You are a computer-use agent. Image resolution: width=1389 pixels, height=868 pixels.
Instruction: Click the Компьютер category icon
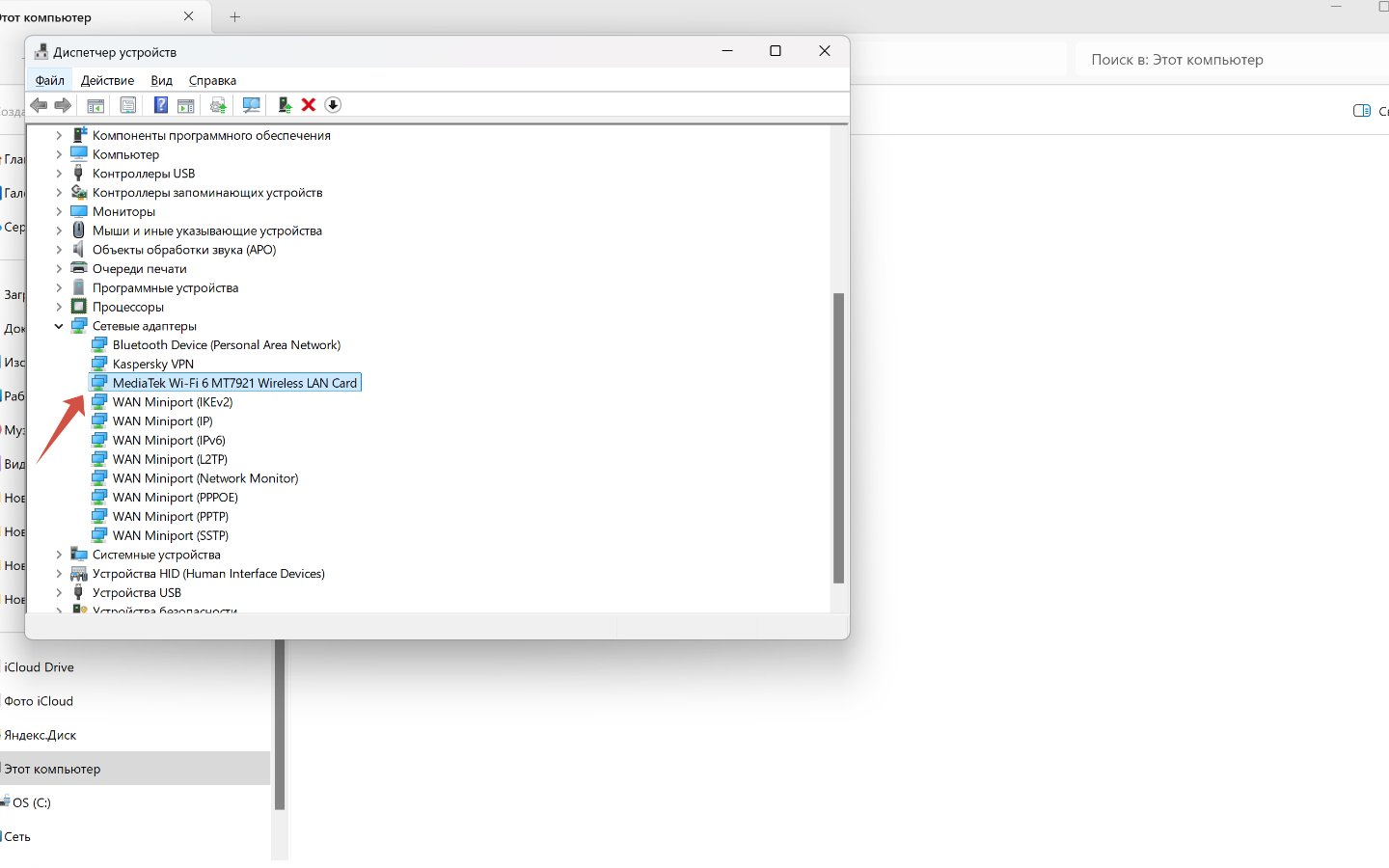click(x=79, y=154)
